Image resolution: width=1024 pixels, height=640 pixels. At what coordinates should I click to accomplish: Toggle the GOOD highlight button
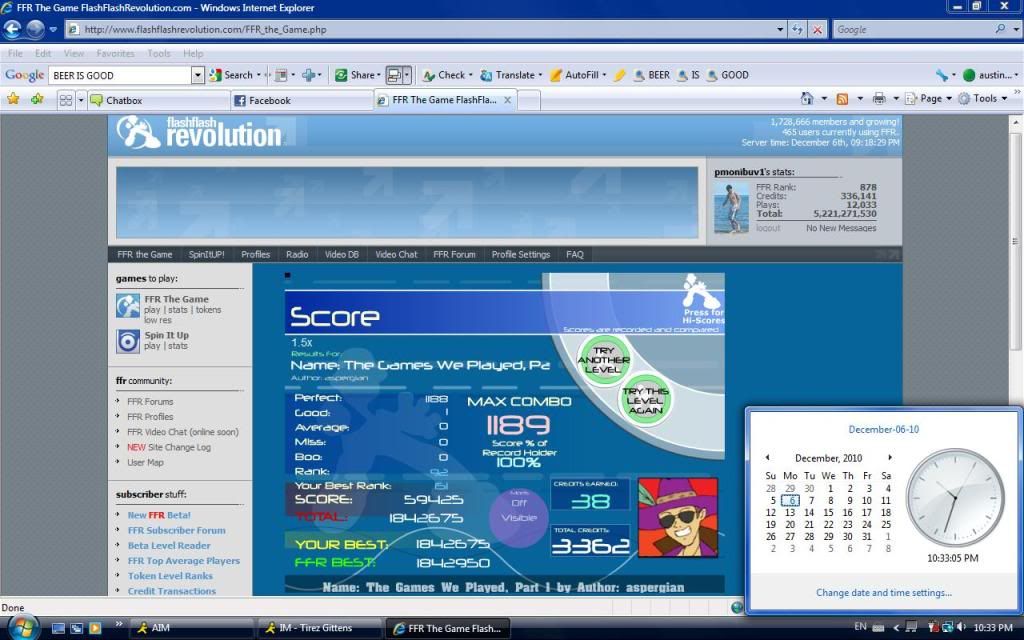click(x=727, y=75)
